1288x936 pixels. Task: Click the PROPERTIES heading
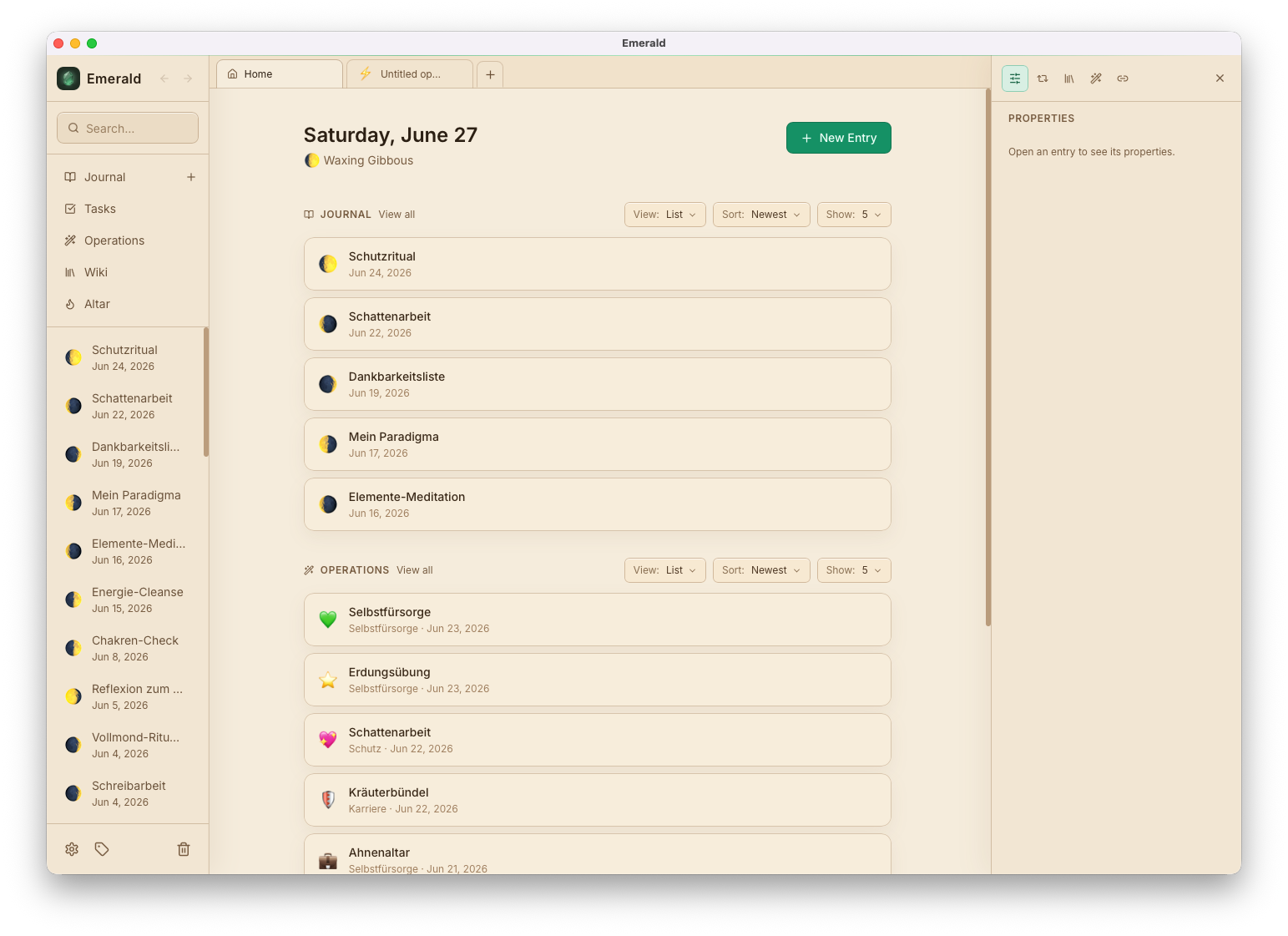[1041, 119]
